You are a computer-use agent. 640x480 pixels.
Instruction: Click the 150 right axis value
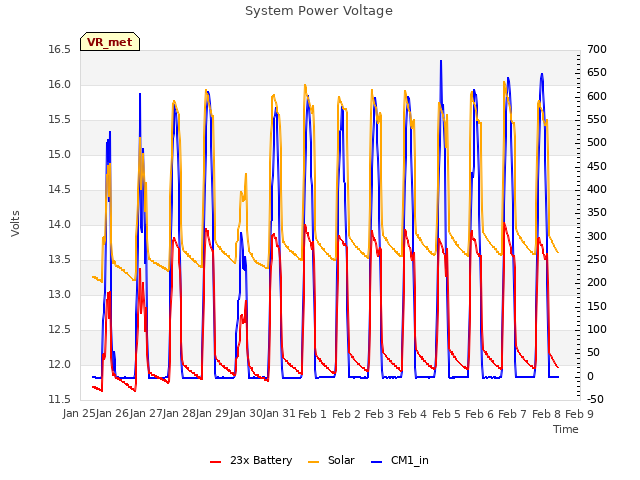(x=597, y=307)
